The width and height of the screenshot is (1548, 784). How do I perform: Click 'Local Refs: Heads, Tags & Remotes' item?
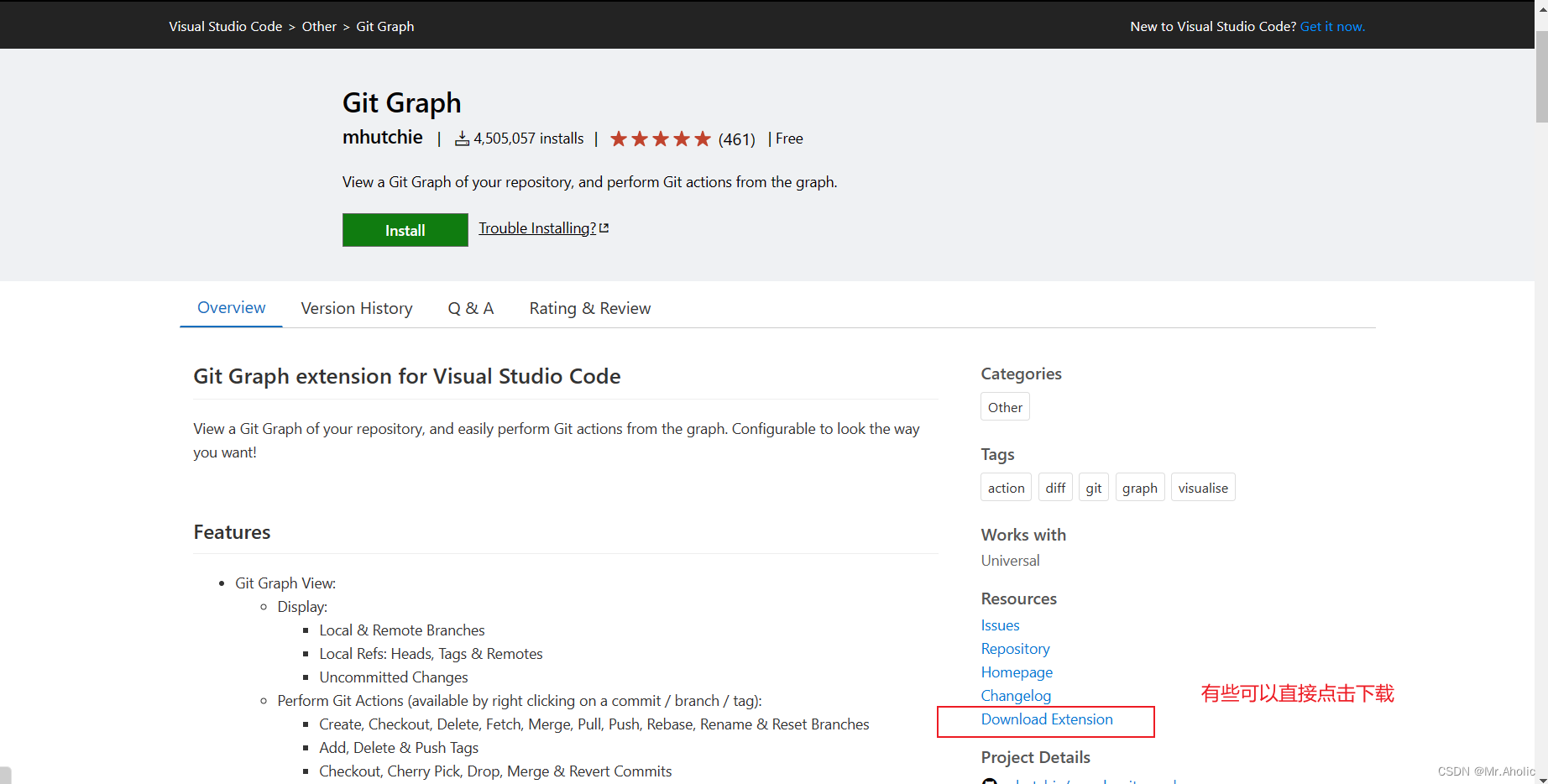[x=431, y=654]
